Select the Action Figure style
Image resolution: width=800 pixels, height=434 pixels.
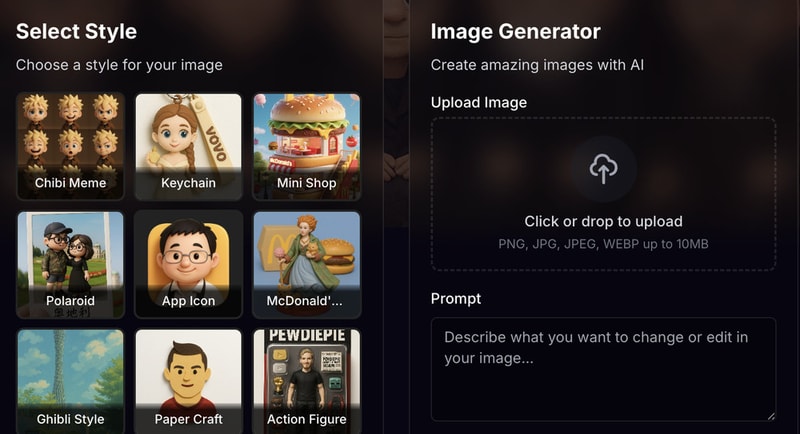pos(307,381)
